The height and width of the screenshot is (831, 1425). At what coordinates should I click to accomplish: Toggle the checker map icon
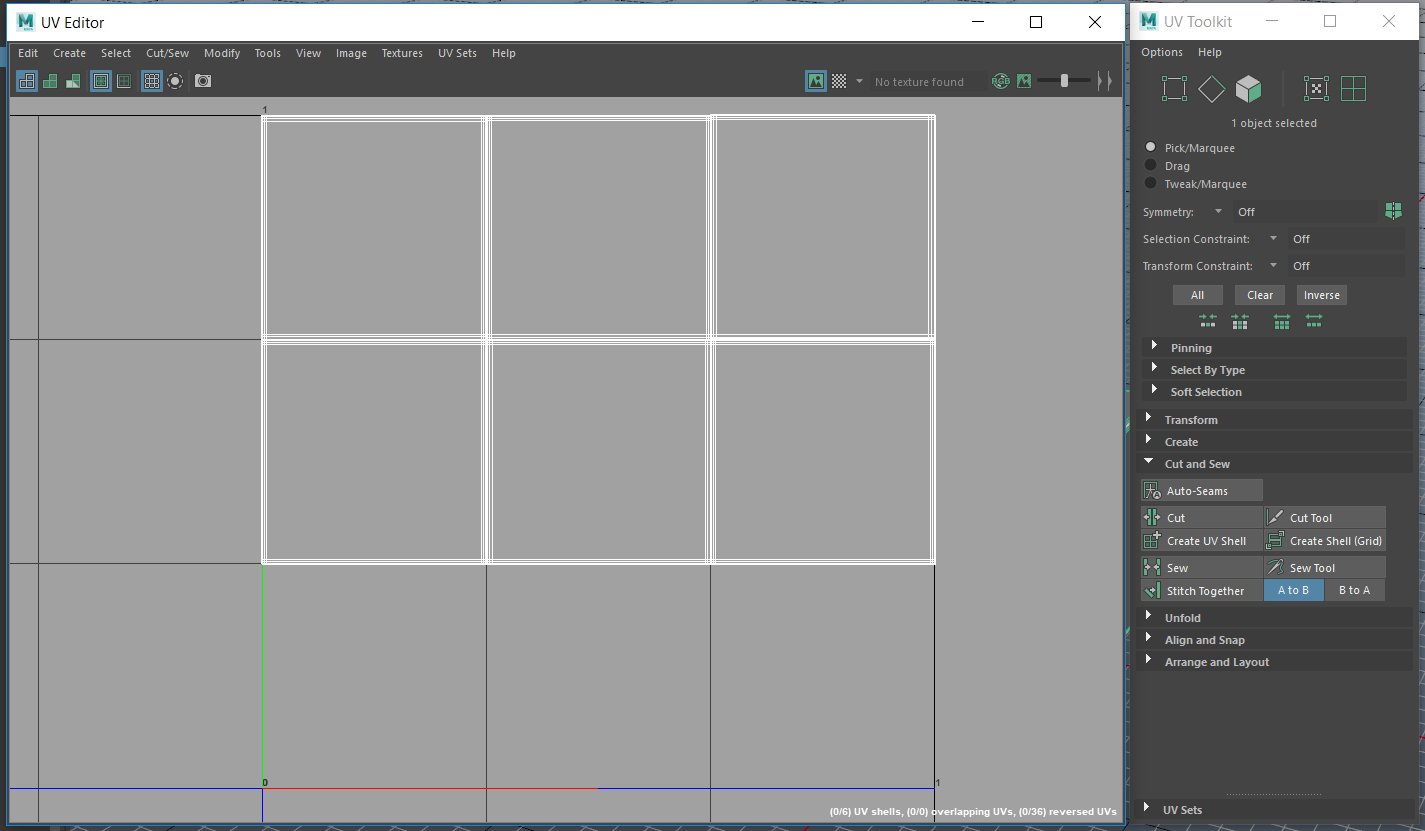pyautogui.click(x=840, y=81)
